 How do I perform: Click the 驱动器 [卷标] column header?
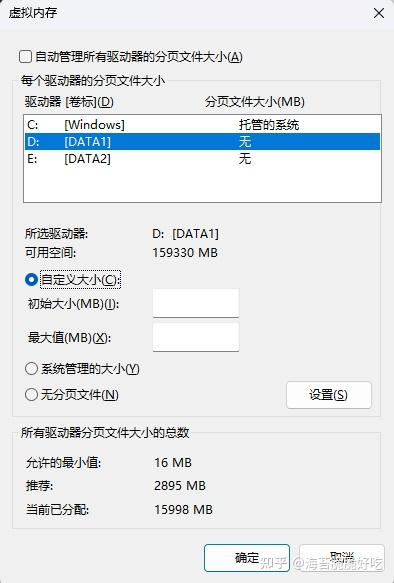69,102
